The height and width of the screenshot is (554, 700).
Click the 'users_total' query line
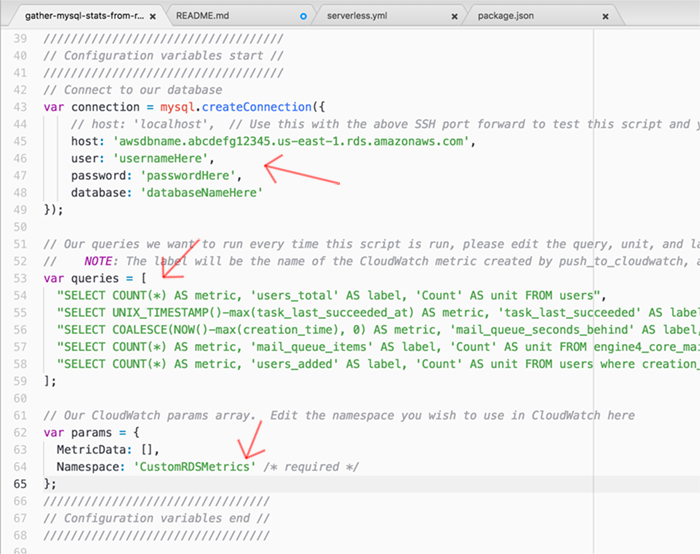coord(332,296)
